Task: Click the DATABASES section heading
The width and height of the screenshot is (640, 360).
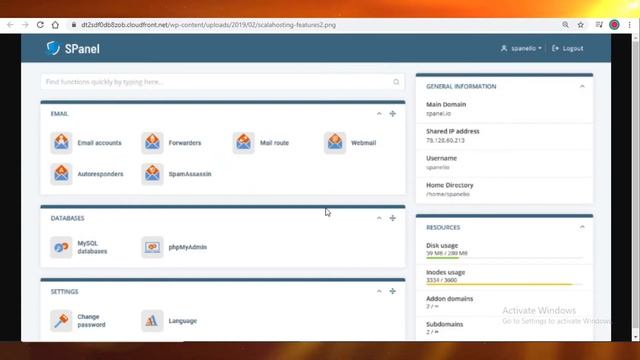Action: (67, 218)
